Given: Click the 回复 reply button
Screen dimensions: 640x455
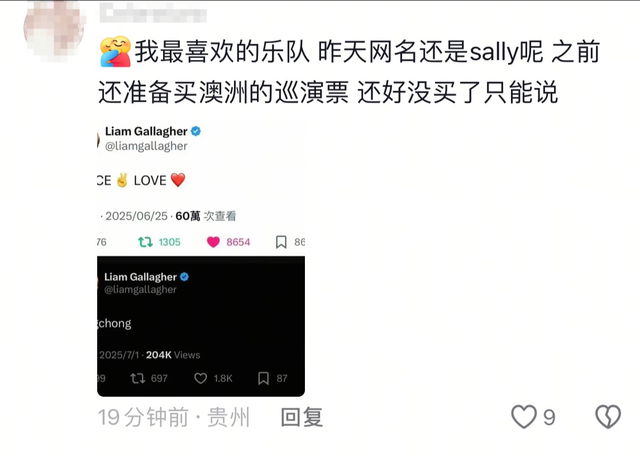Looking at the screenshot, I should coord(302,417).
